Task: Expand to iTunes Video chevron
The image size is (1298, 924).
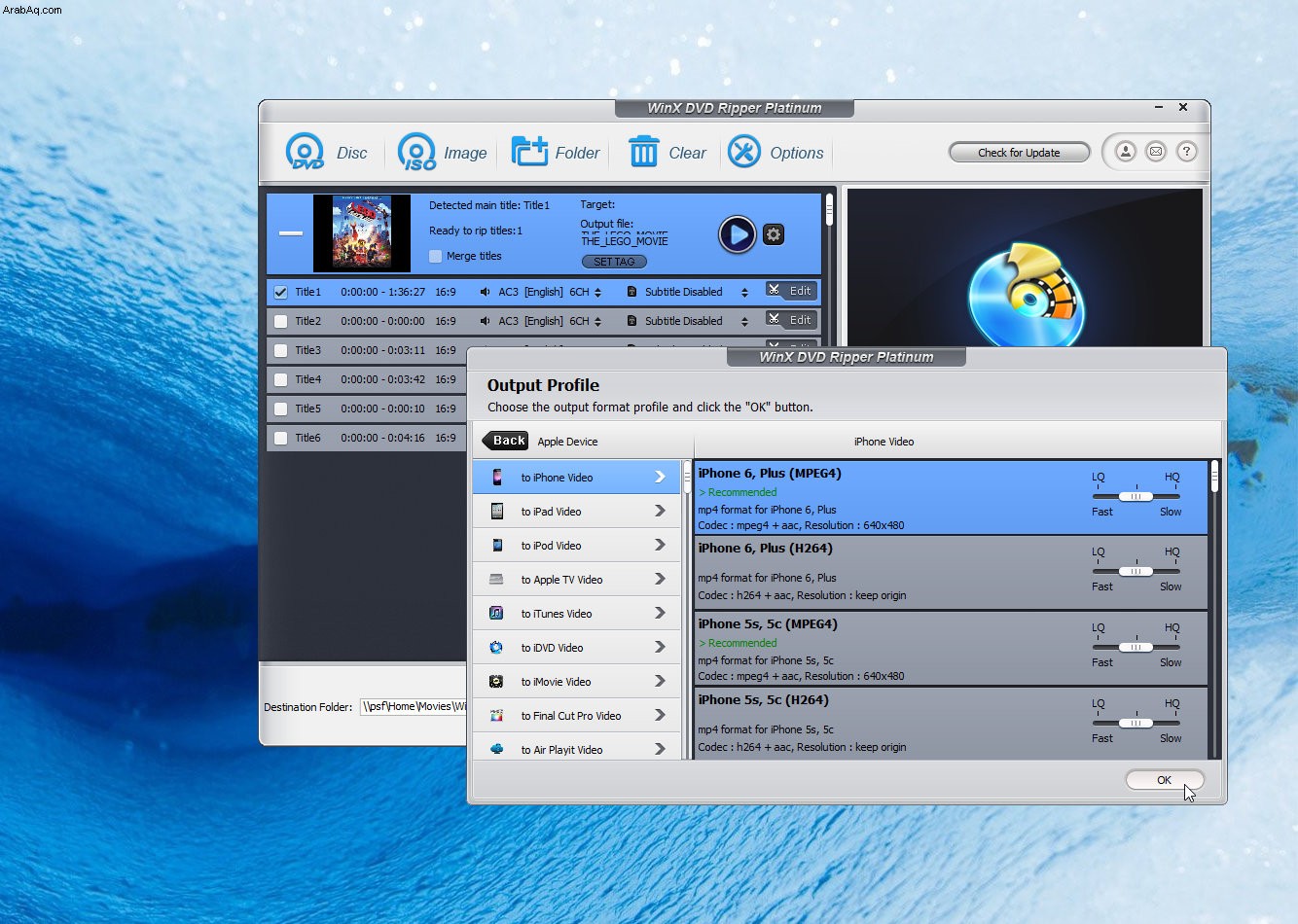Action: coord(660,613)
